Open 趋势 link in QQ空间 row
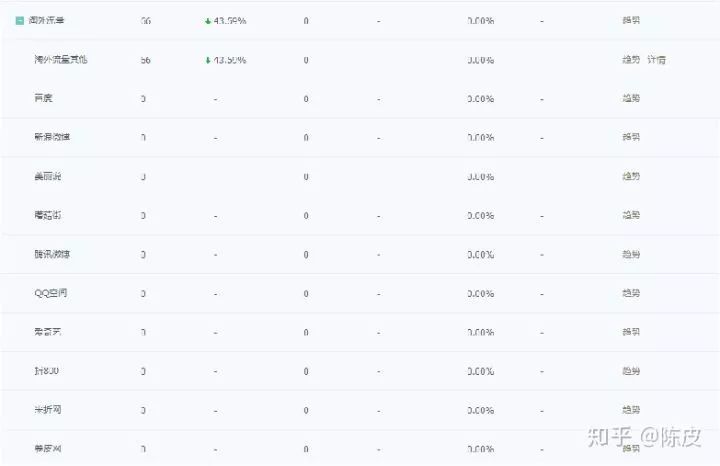 pyautogui.click(x=630, y=293)
